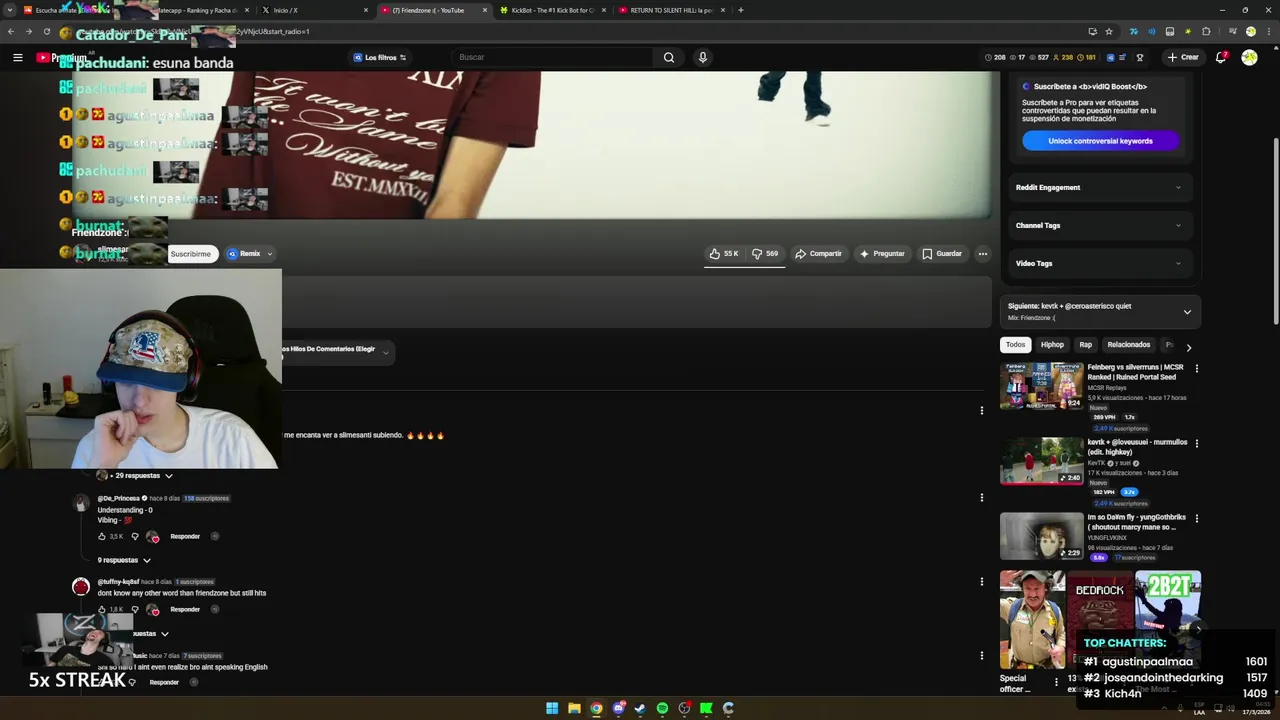Open the vidIQ logo icon in header
The image size is (1280, 720).
[1110, 57]
